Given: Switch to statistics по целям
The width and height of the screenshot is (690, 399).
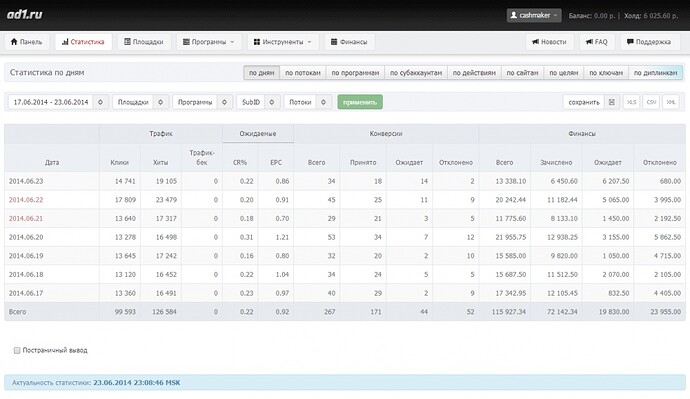Looking at the screenshot, I should click(564, 73).
